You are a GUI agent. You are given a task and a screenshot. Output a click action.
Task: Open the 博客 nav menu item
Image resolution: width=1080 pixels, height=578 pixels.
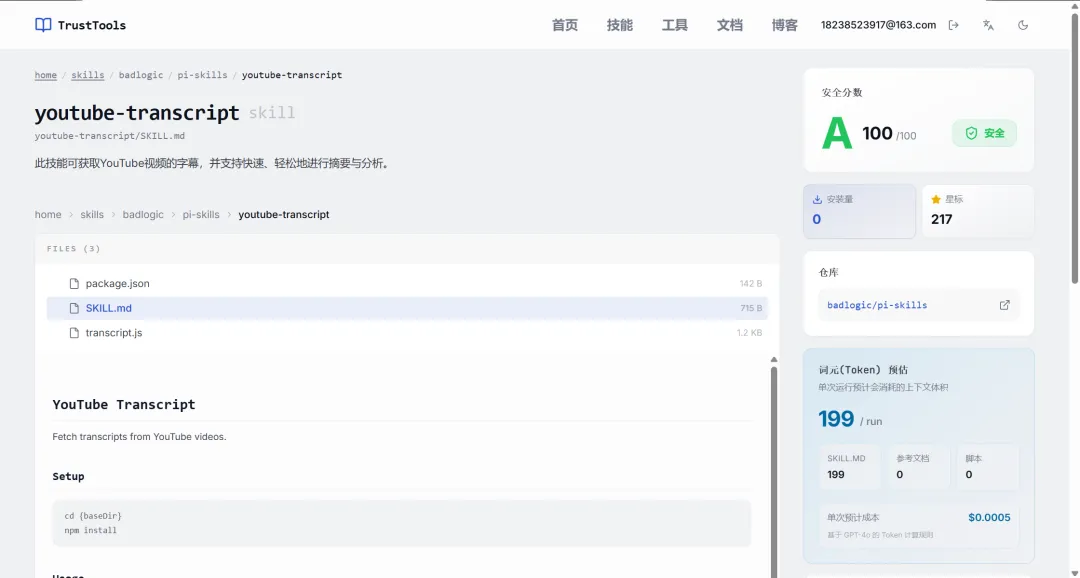click(x=785, y=25)
